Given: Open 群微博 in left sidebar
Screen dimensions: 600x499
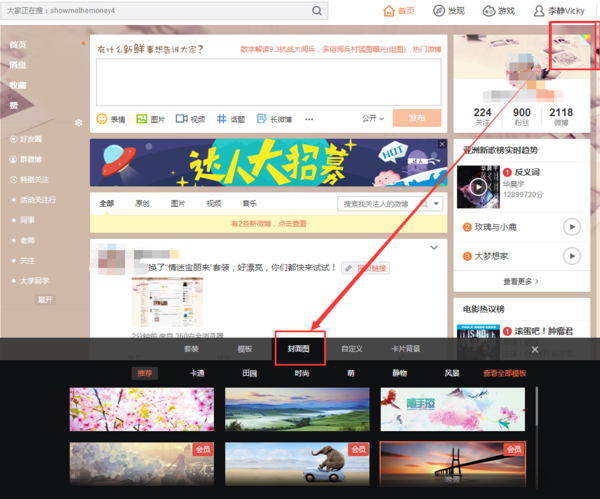Looking at the screenshot, I should click(x=26, y=159).
